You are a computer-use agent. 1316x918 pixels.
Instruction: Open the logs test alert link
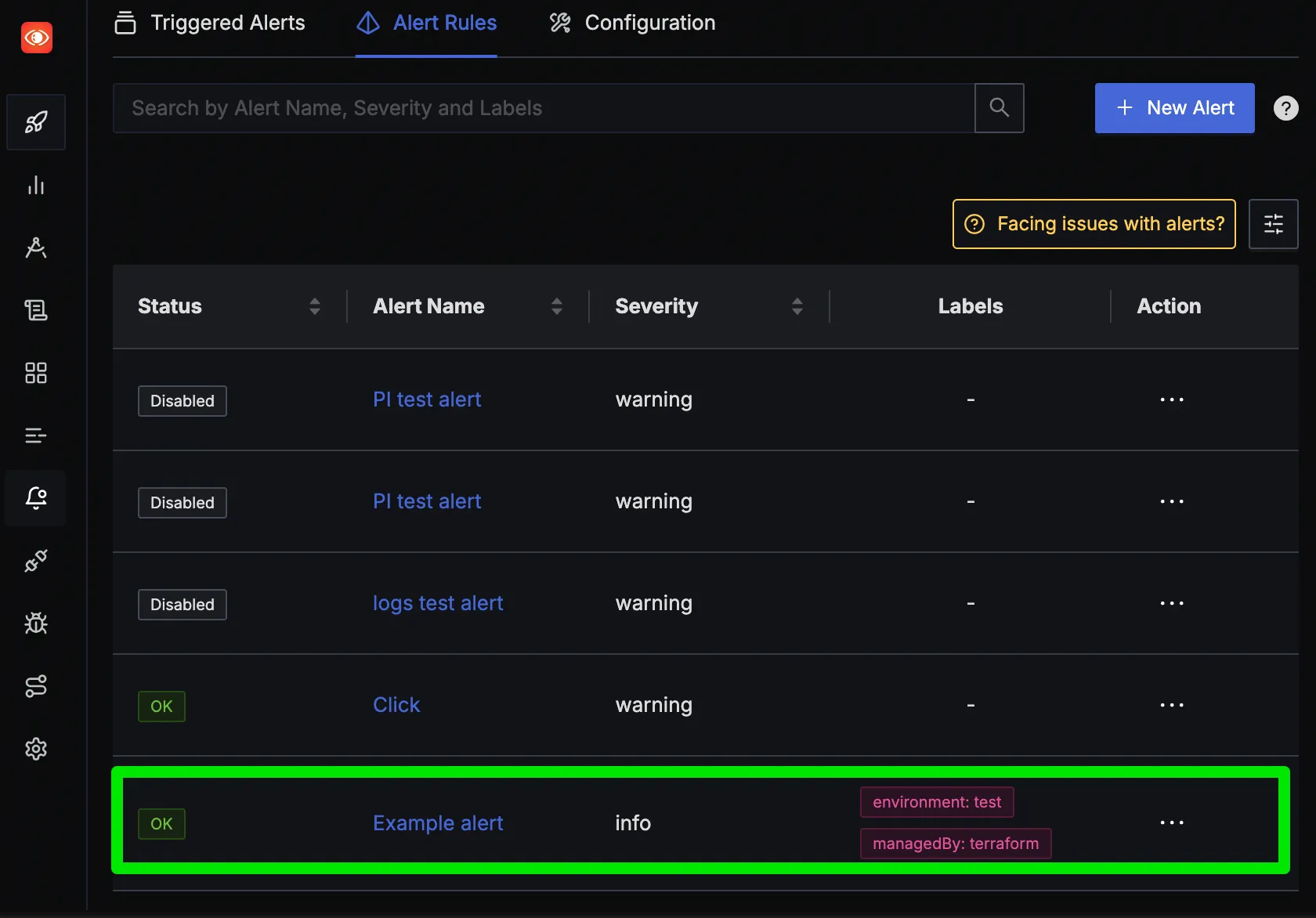pos(438,603)
